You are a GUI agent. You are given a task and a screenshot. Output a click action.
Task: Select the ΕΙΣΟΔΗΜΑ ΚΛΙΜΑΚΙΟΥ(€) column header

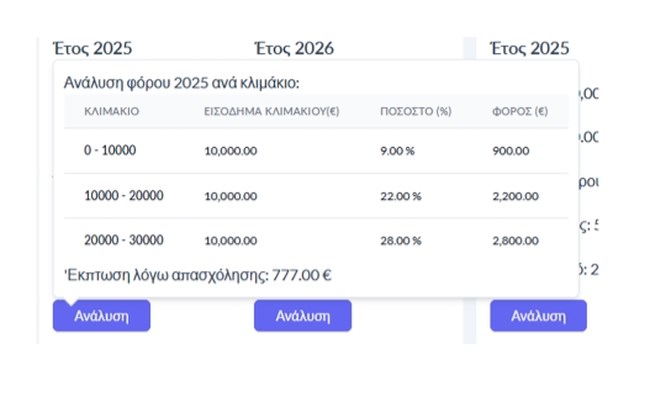click(271, 111)
